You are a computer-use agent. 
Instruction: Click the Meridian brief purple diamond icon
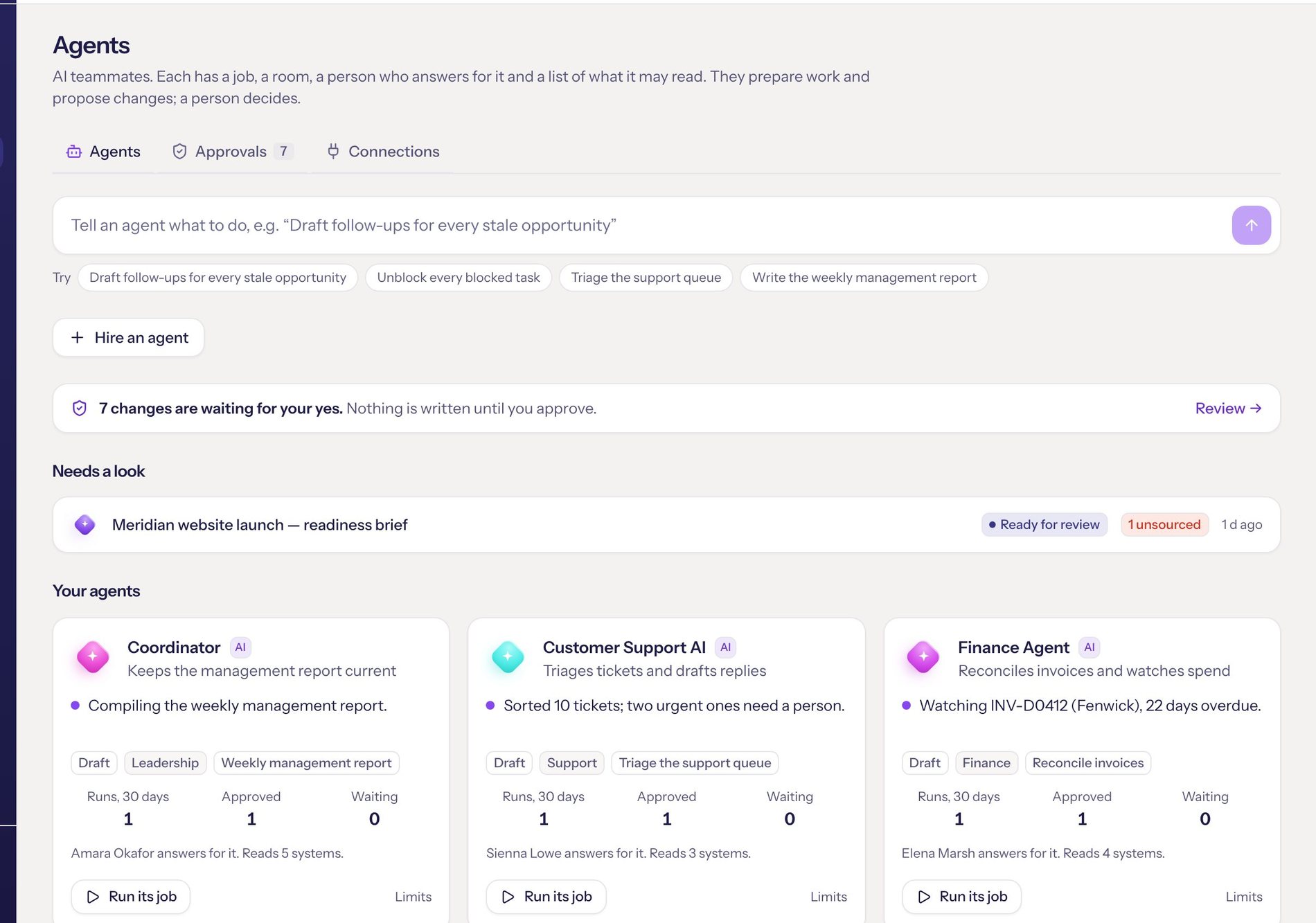[x=85, y=524]
